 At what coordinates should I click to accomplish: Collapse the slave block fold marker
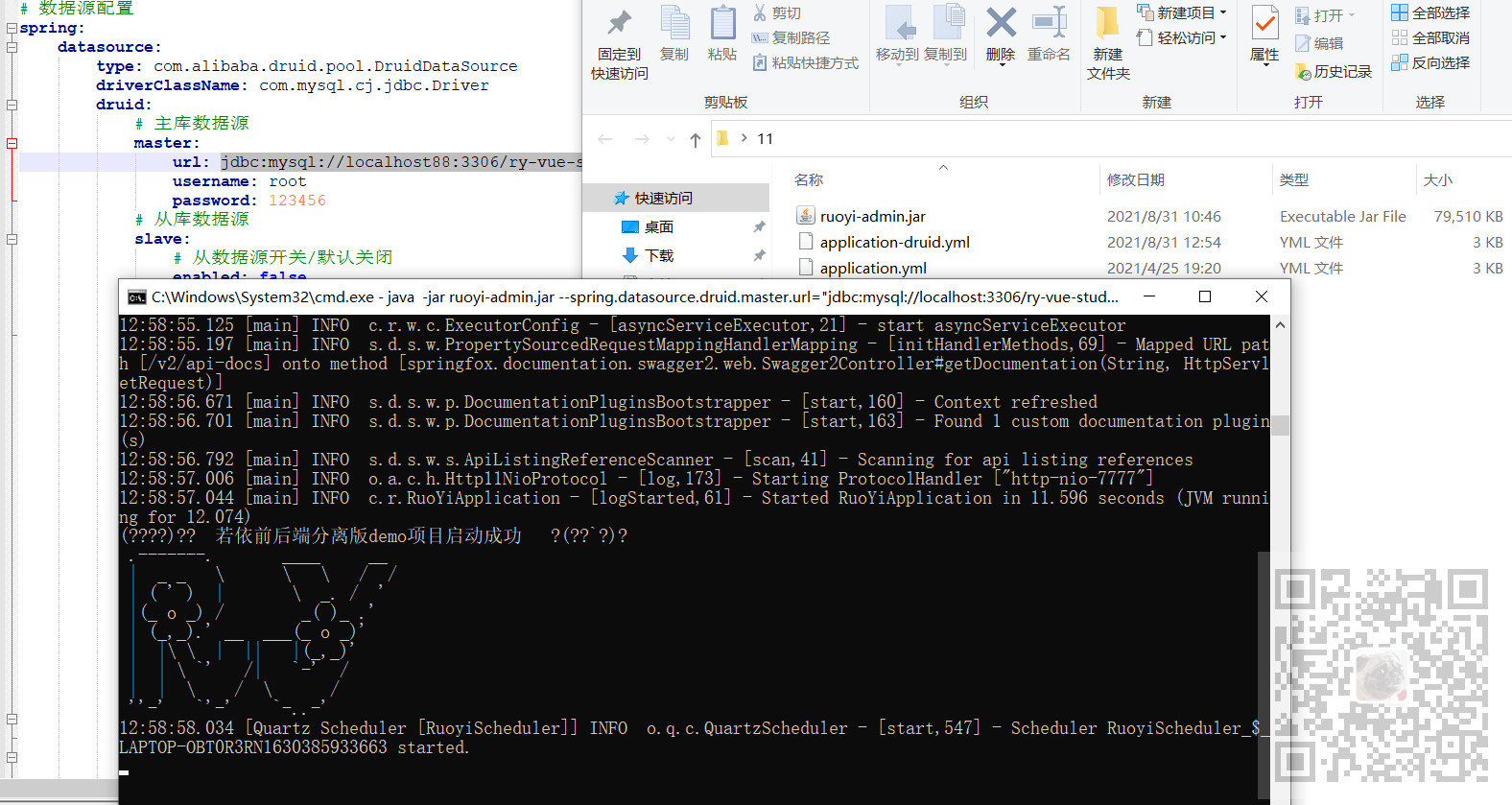[12, 239]
